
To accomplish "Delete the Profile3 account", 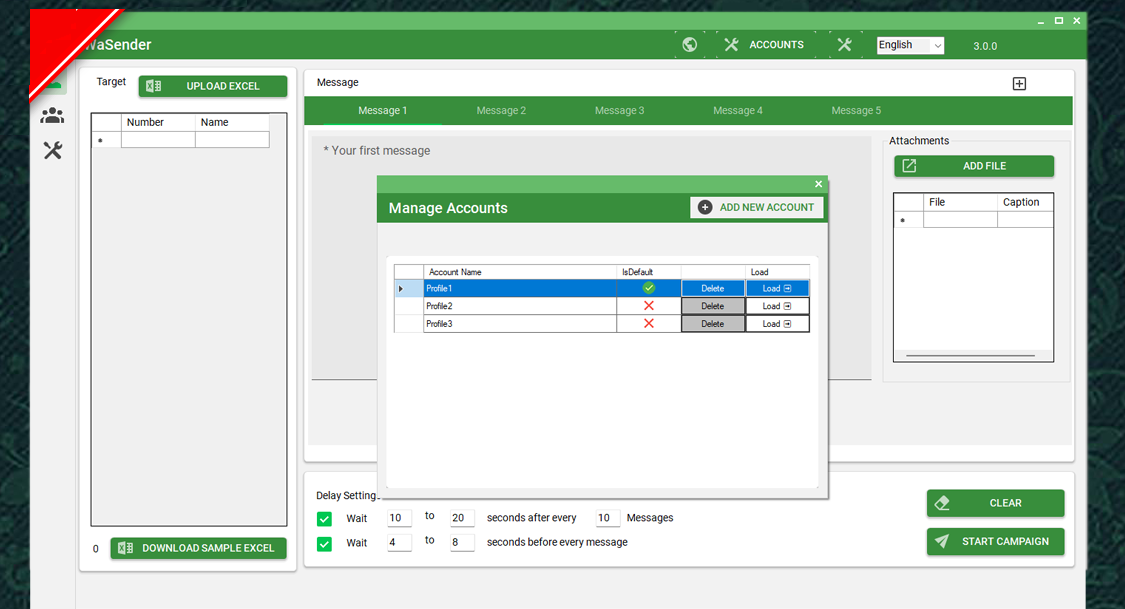I will coord(712,324).
